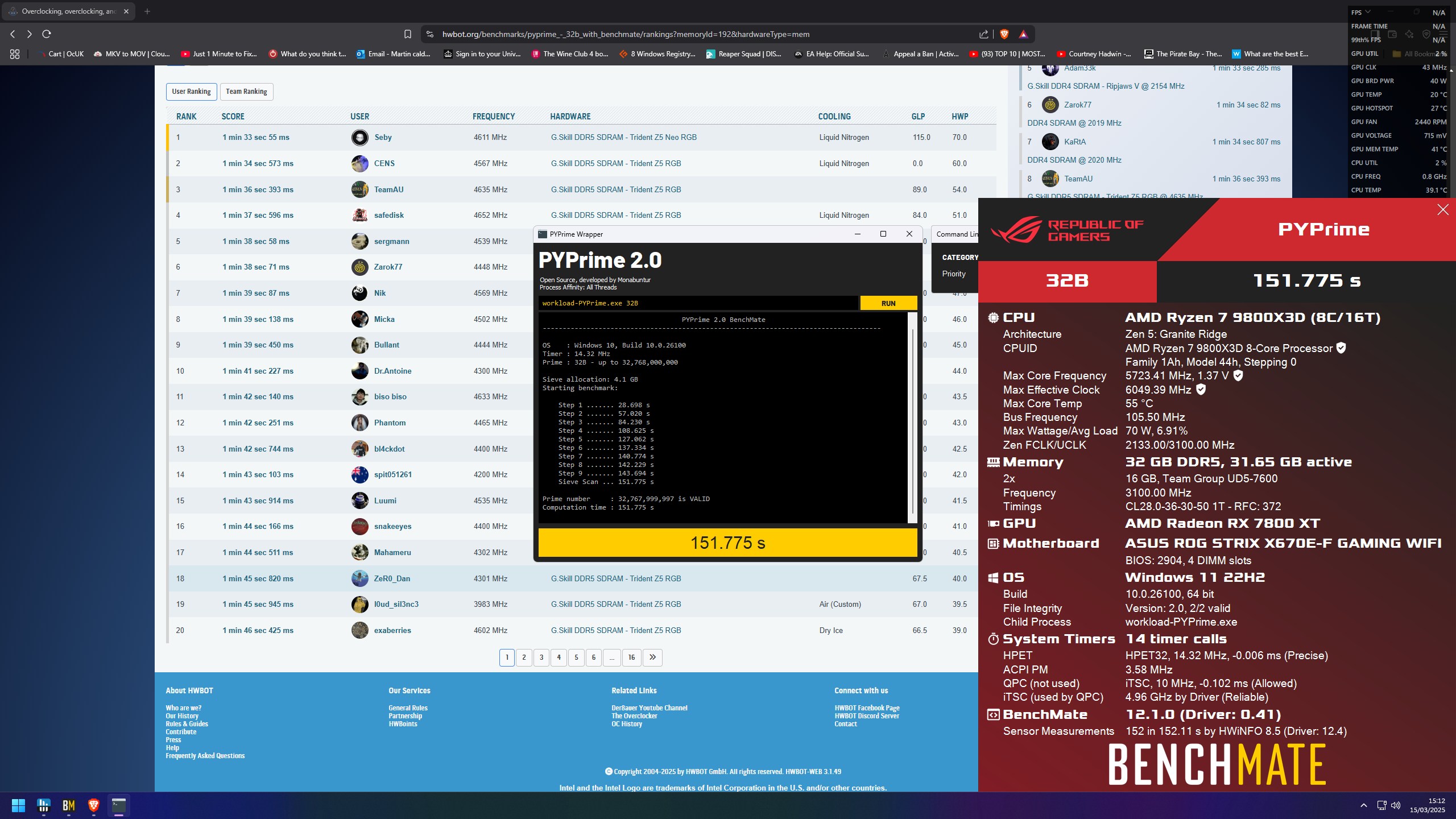Minimize the PYPrime Wrapper window

(x=857, y=234)
